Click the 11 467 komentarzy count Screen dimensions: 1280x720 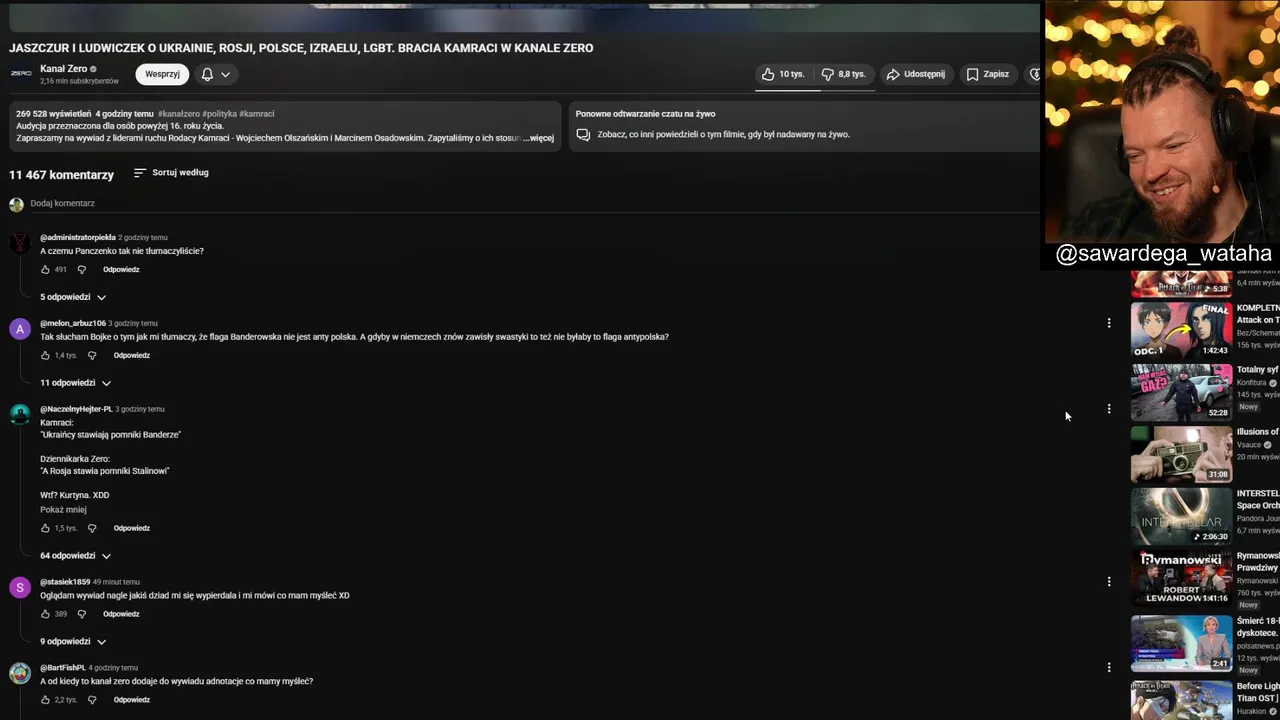pos(62,175)
